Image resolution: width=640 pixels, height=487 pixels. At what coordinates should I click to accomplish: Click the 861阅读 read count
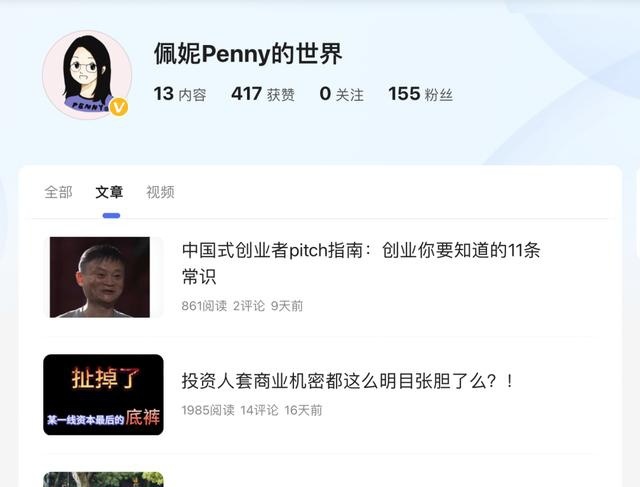(x=204, y=306)
